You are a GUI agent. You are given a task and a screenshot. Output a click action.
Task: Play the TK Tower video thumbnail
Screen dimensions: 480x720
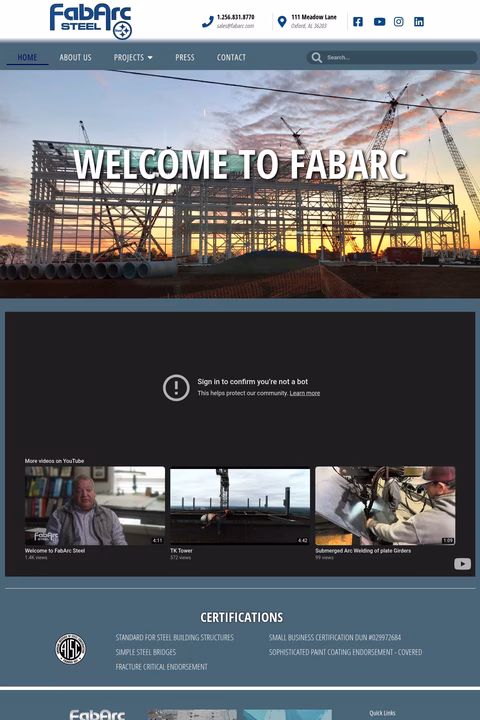click(240, 506)
